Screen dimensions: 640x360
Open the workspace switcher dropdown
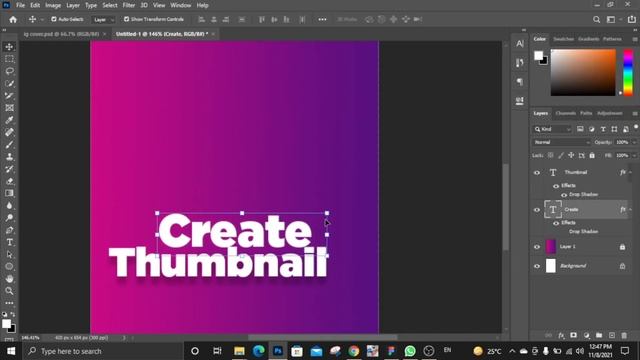[613, 19]
